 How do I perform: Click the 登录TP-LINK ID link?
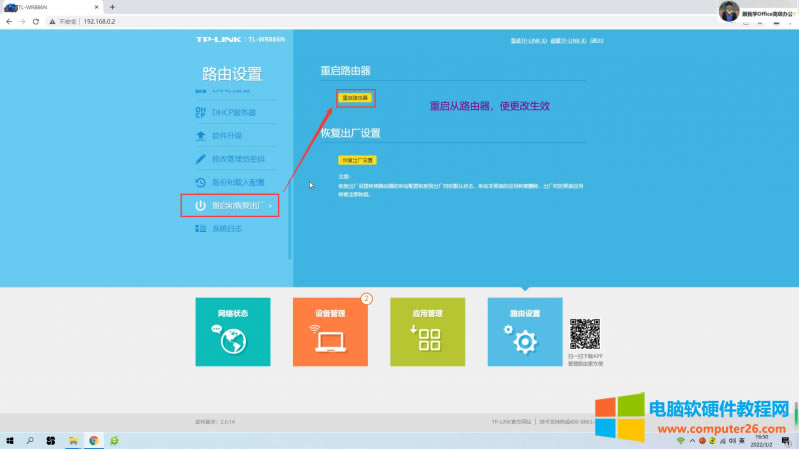[x=528, y=41]
